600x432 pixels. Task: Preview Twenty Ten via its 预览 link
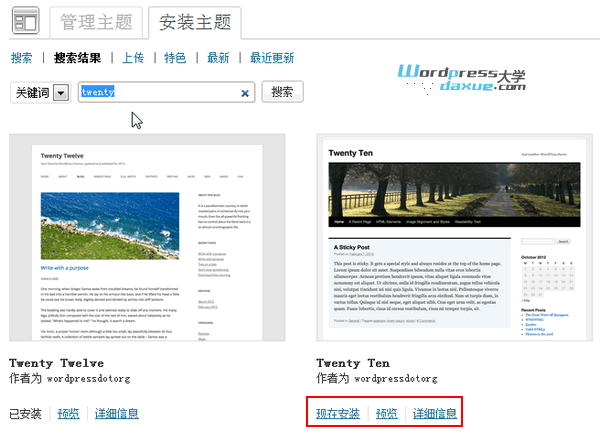[x=386, y=413]
